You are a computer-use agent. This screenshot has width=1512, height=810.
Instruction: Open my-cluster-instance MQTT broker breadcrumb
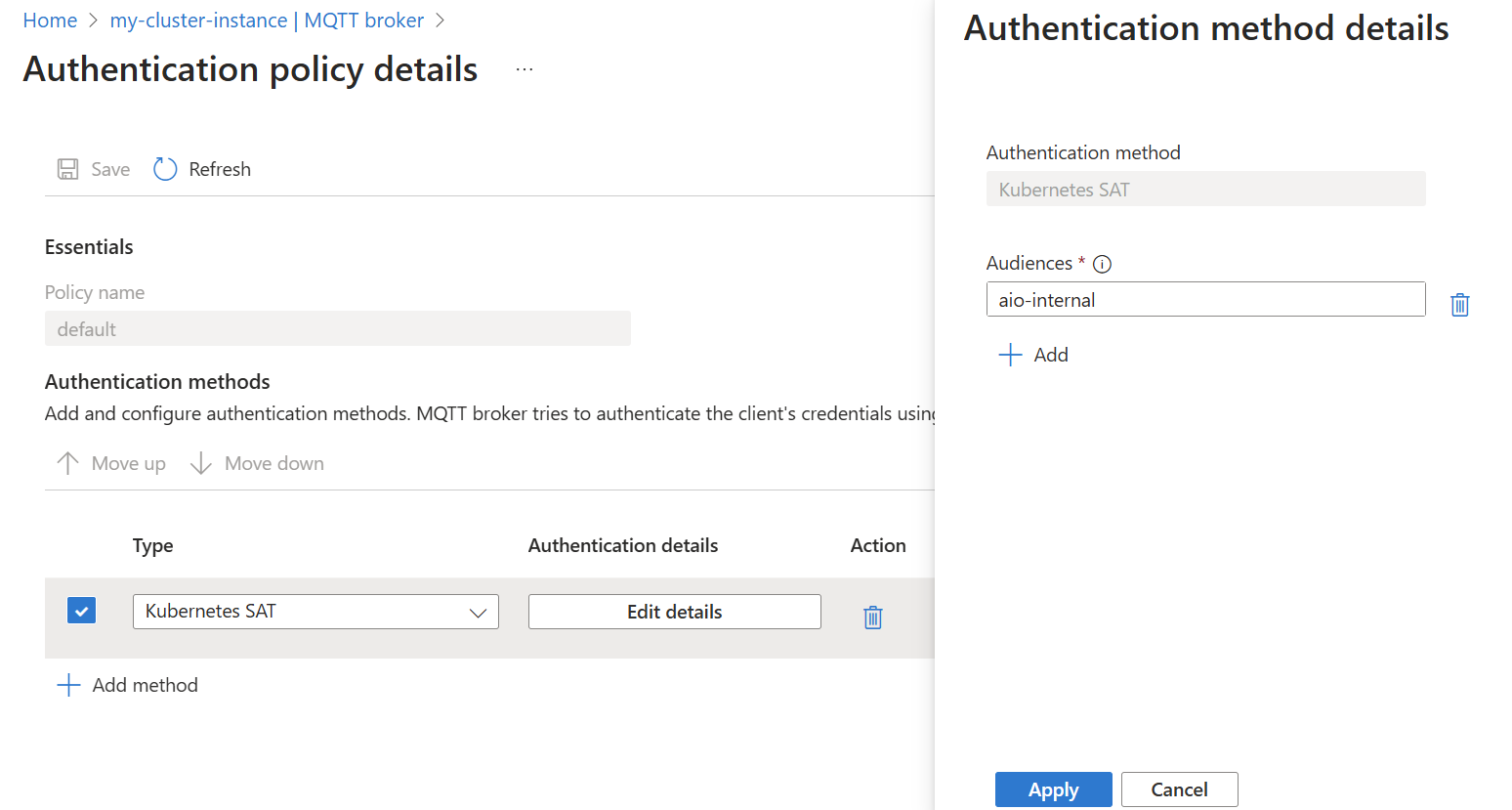[x=267, y=20]
